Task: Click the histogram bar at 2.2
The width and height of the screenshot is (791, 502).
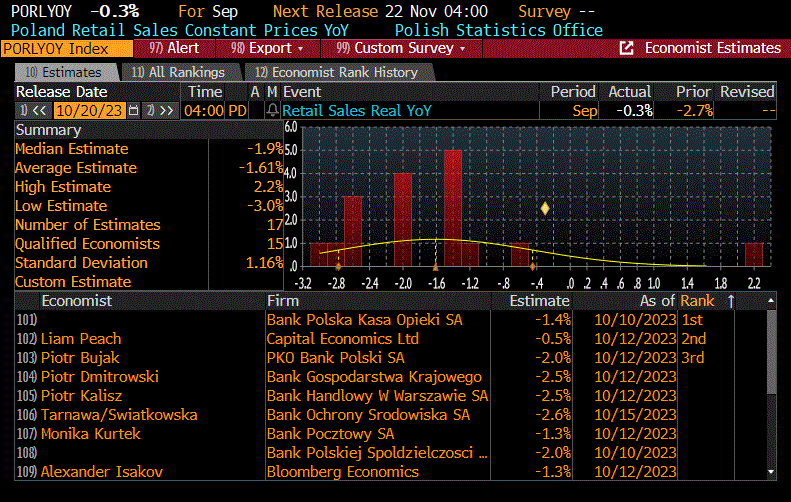Action: [754, 254]
